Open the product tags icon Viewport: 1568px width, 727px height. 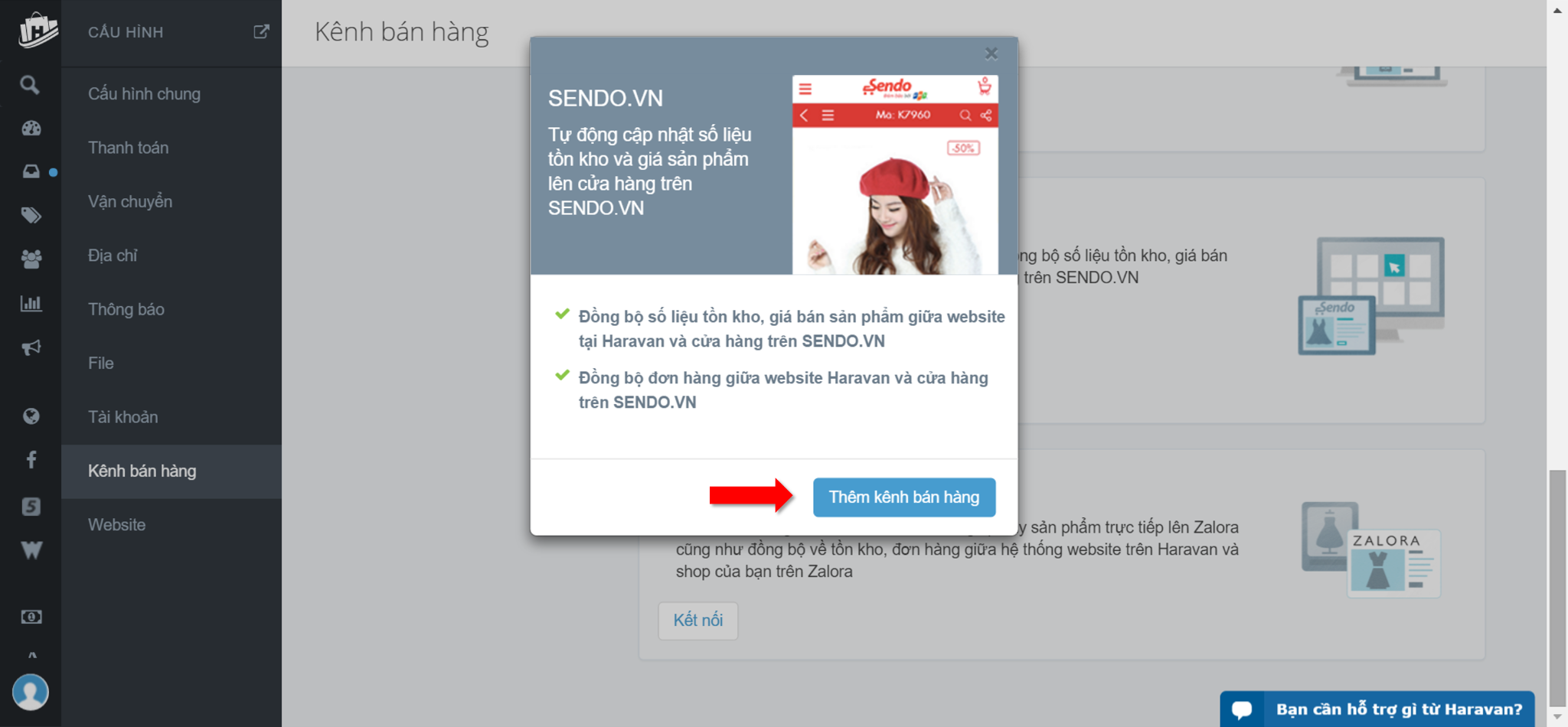pos(31,215)
